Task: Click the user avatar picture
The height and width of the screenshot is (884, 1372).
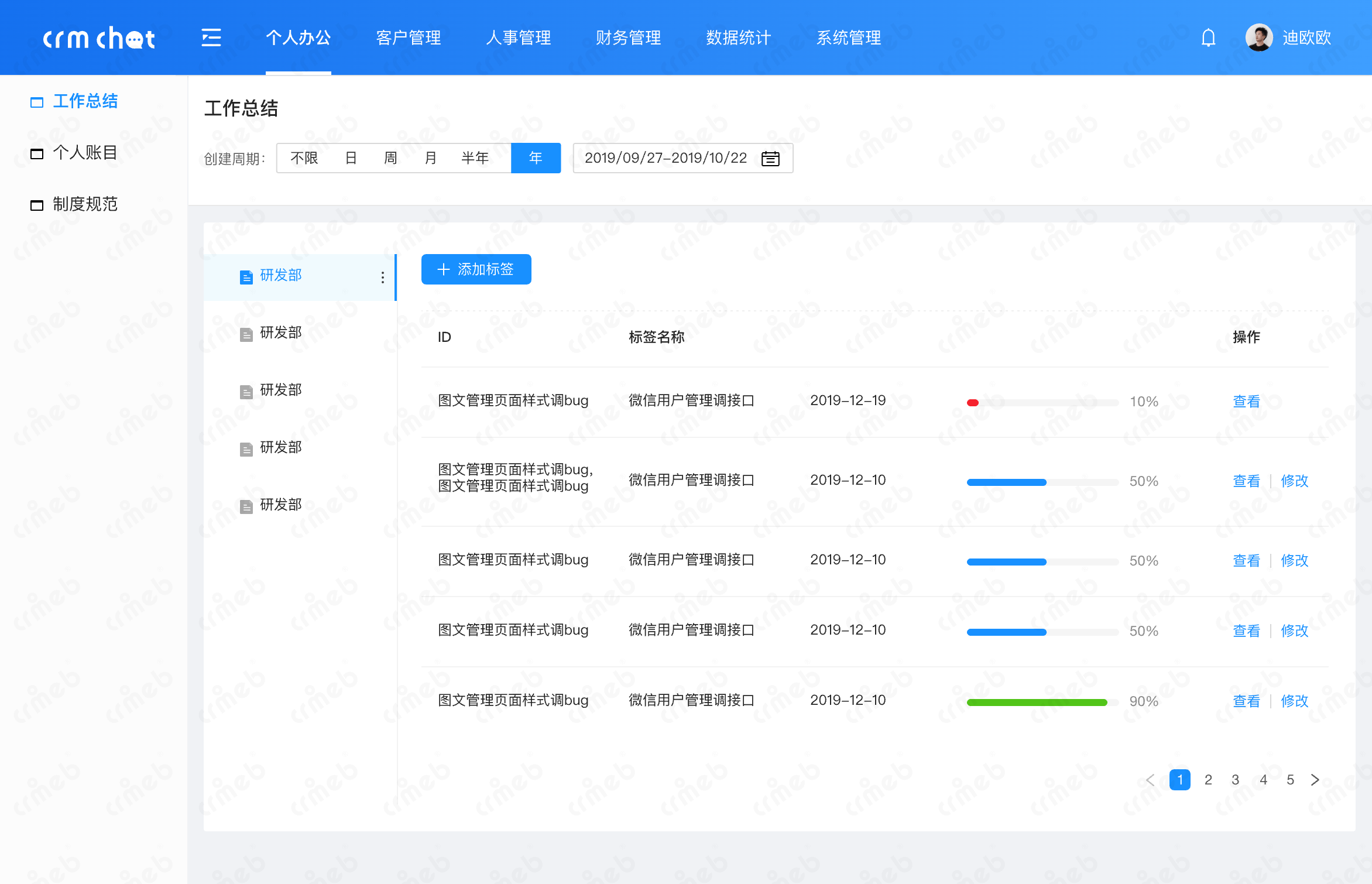Action: coord(1258,38)
